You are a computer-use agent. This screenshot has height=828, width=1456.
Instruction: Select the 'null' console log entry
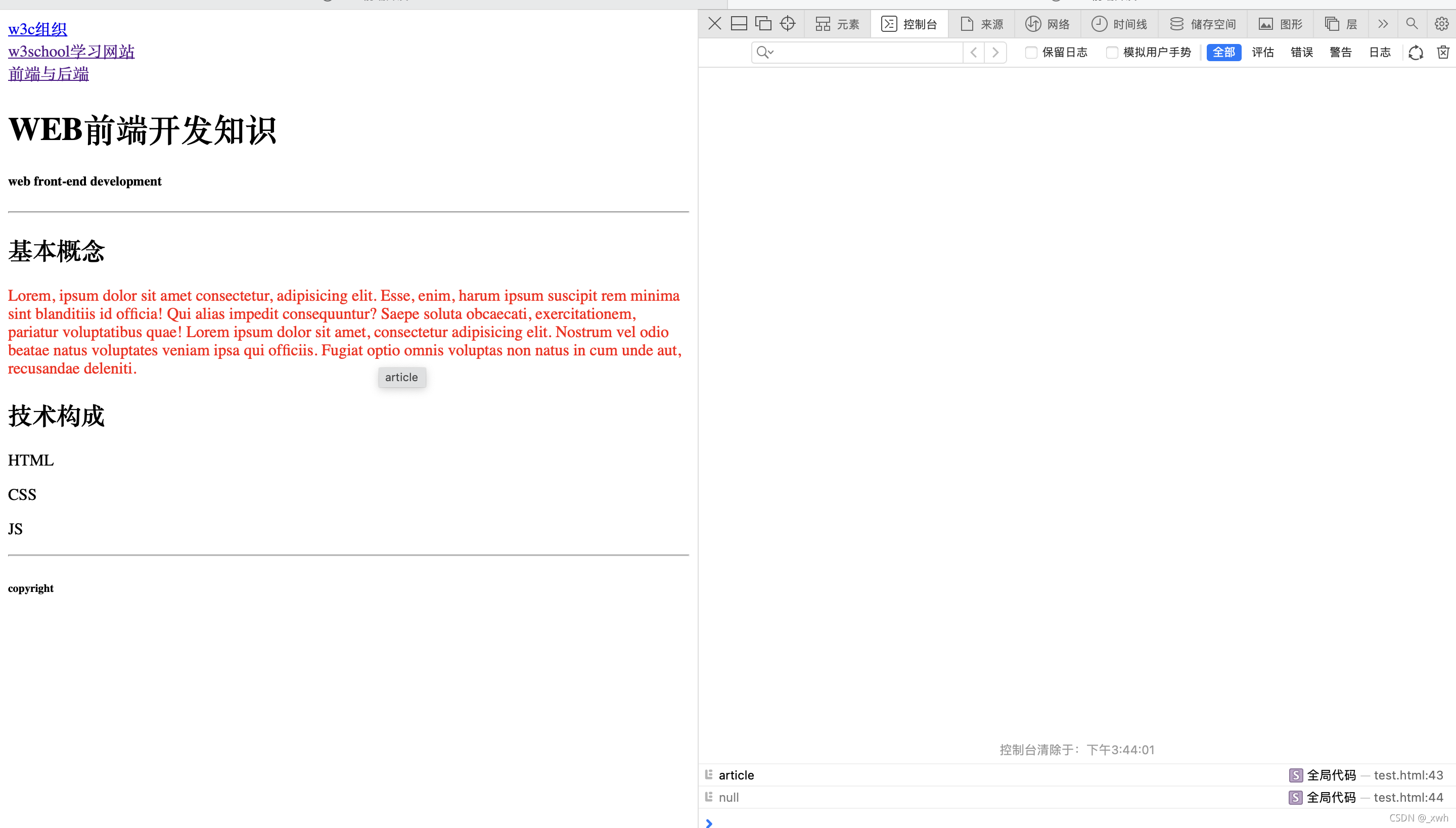pos(1077,797)
